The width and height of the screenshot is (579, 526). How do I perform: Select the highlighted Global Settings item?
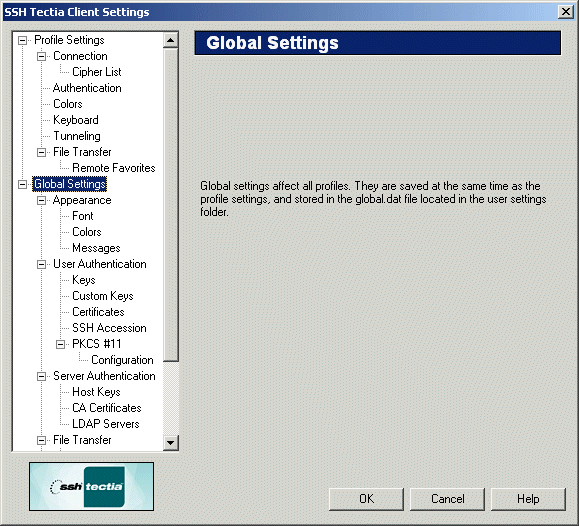69,184
